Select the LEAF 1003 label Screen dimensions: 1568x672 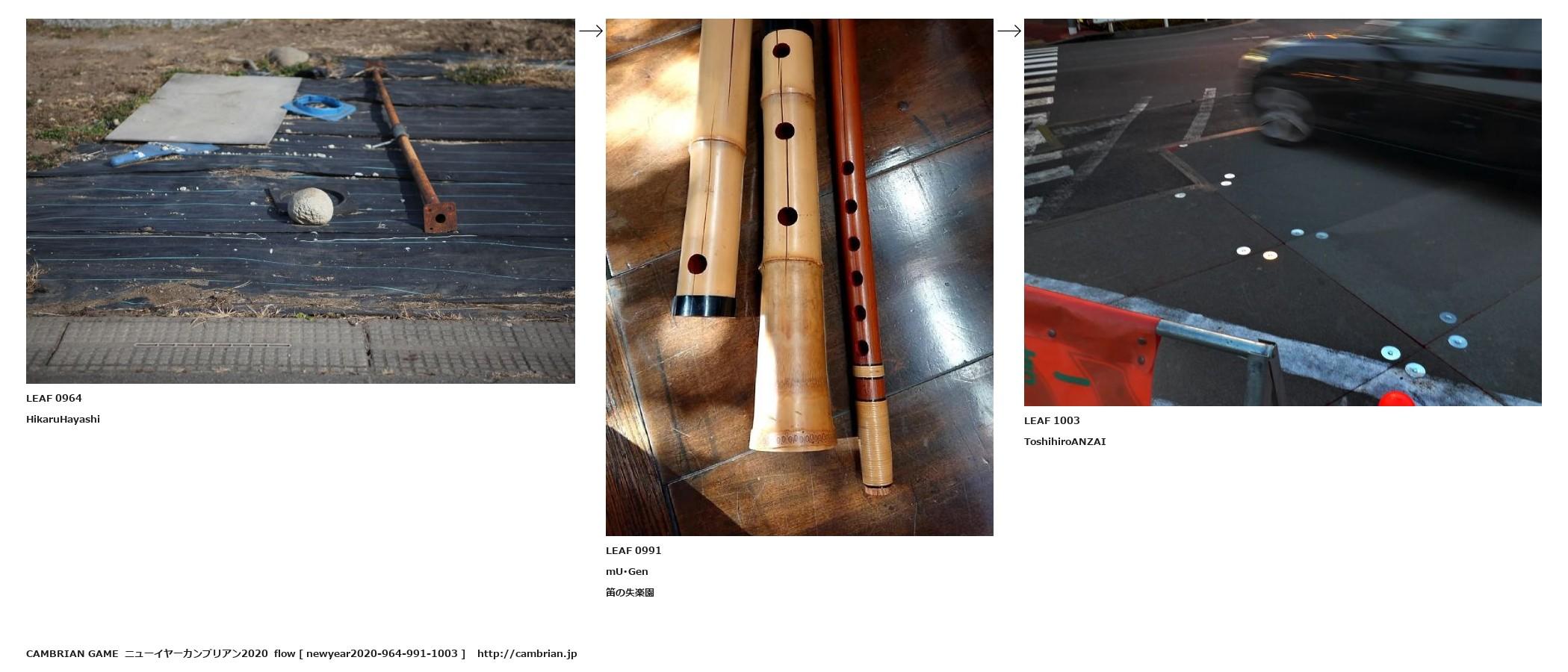[1052, 420]
